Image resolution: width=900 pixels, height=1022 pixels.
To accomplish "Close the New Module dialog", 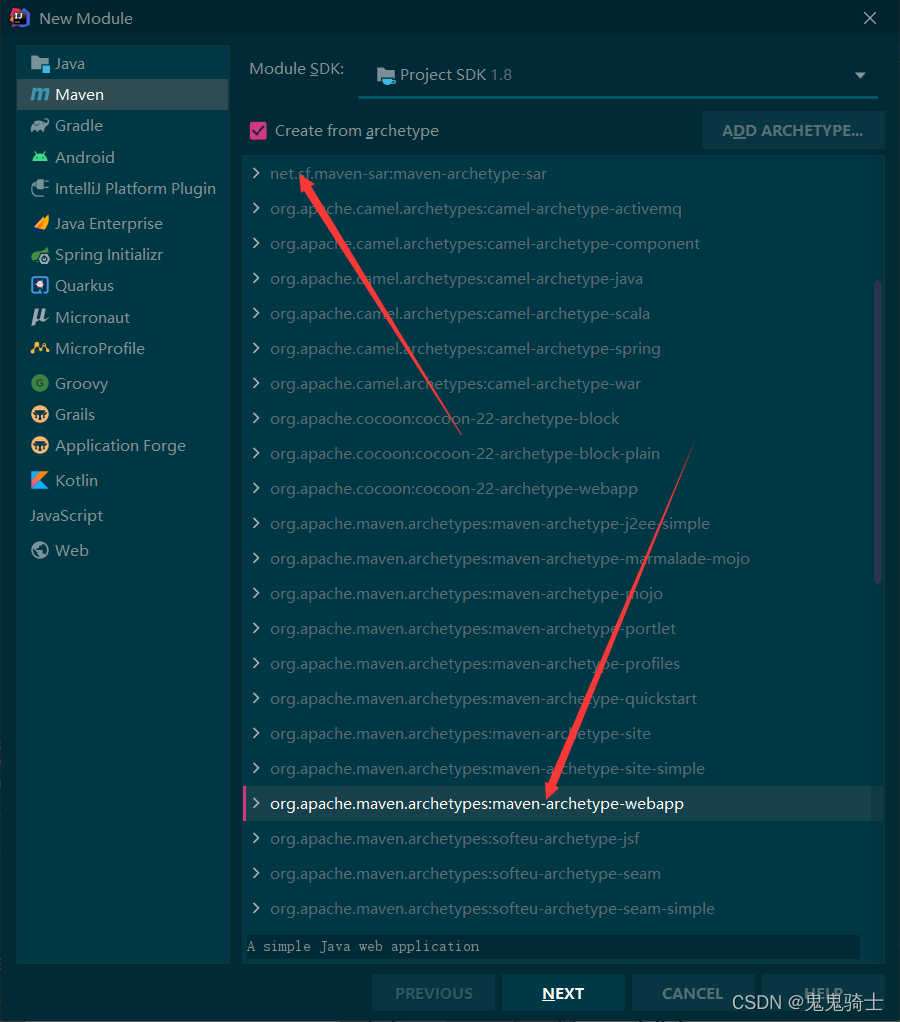I will (870, 18).
